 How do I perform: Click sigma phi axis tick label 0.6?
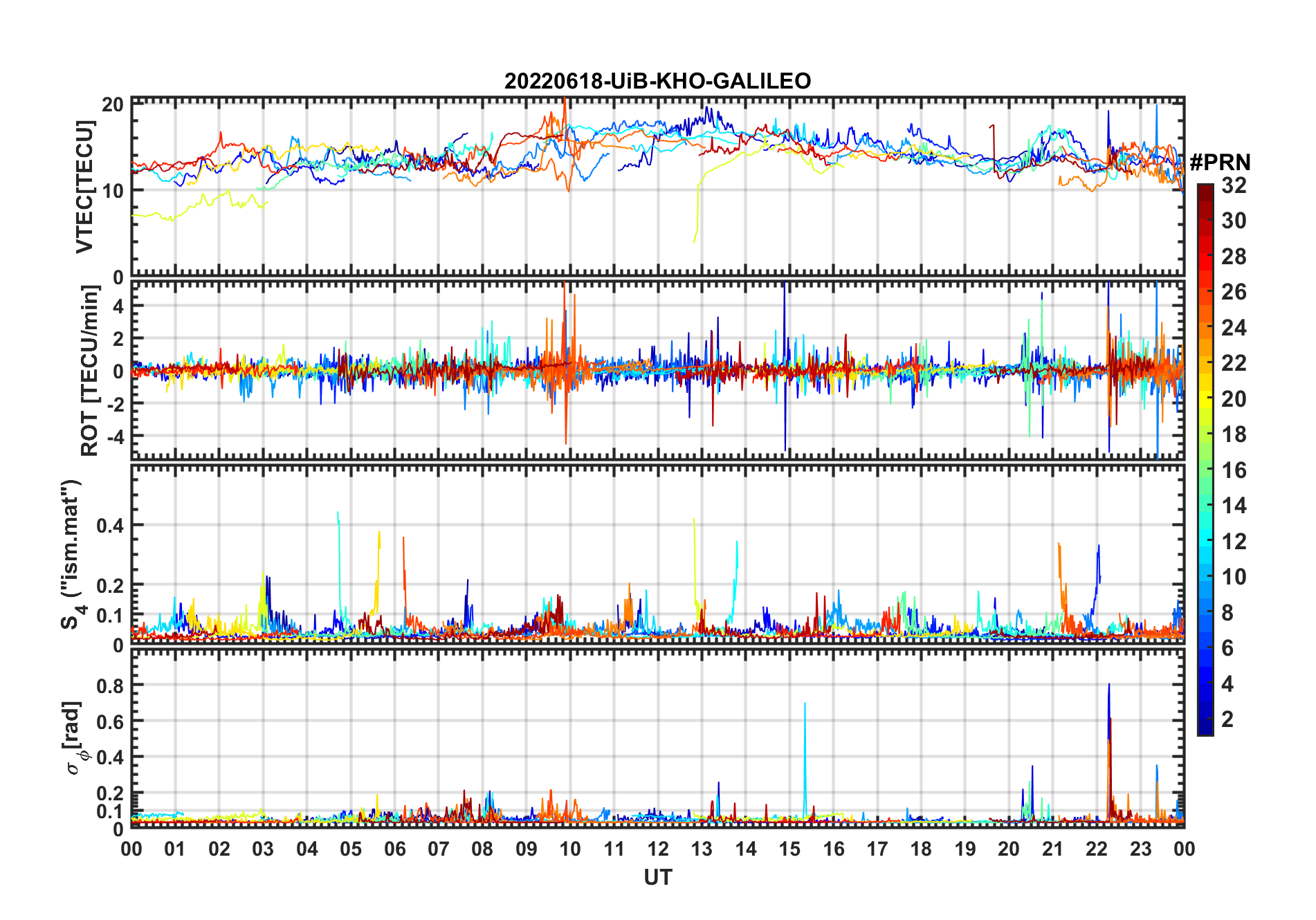tap(111, 721)
